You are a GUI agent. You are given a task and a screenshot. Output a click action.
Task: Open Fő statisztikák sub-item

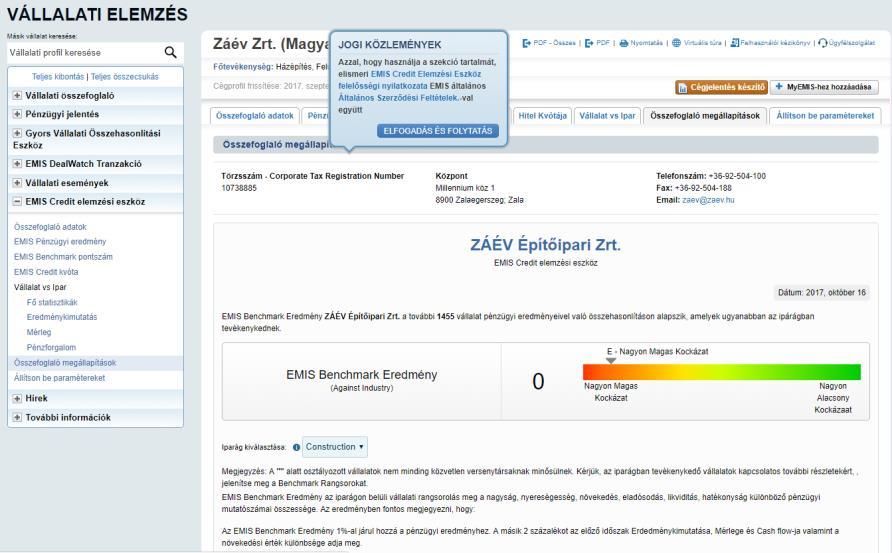52,302
